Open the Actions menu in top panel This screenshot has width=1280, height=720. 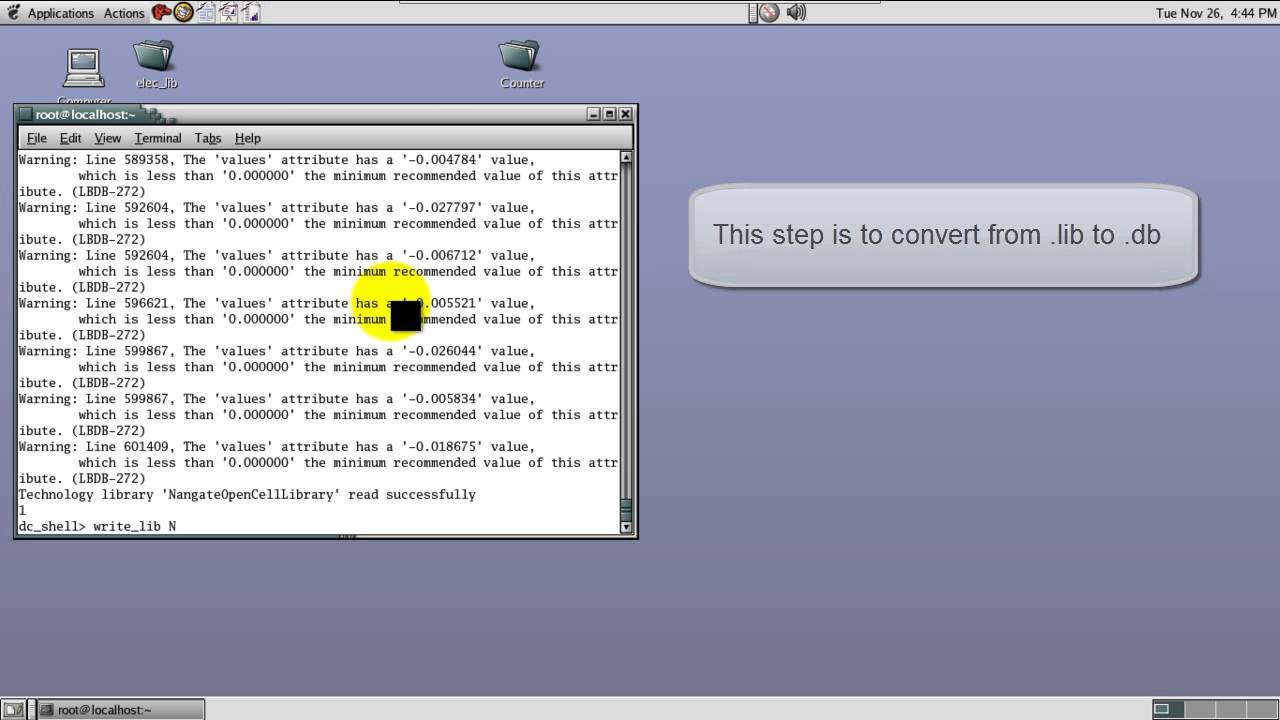click(124, 13)
